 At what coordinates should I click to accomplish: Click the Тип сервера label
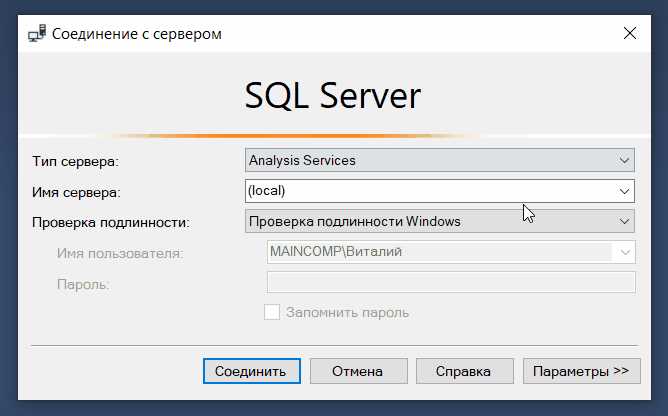tap(75, 161)
